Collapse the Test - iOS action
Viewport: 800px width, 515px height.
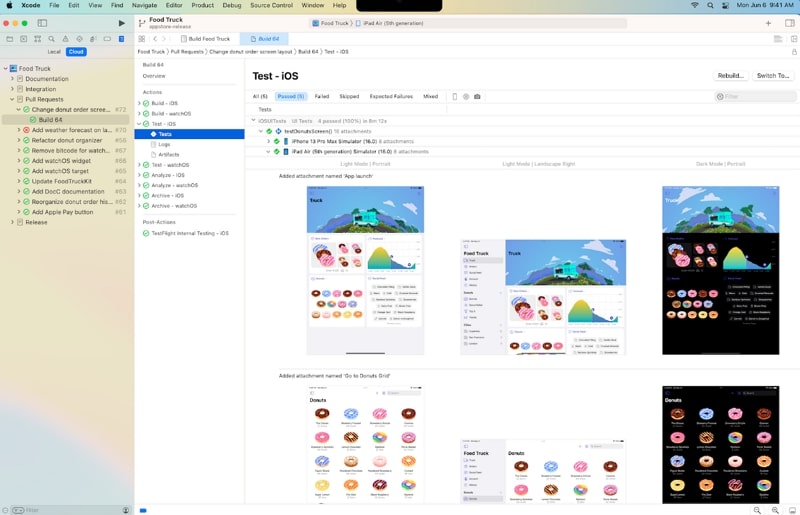click(x=139, y=124)
